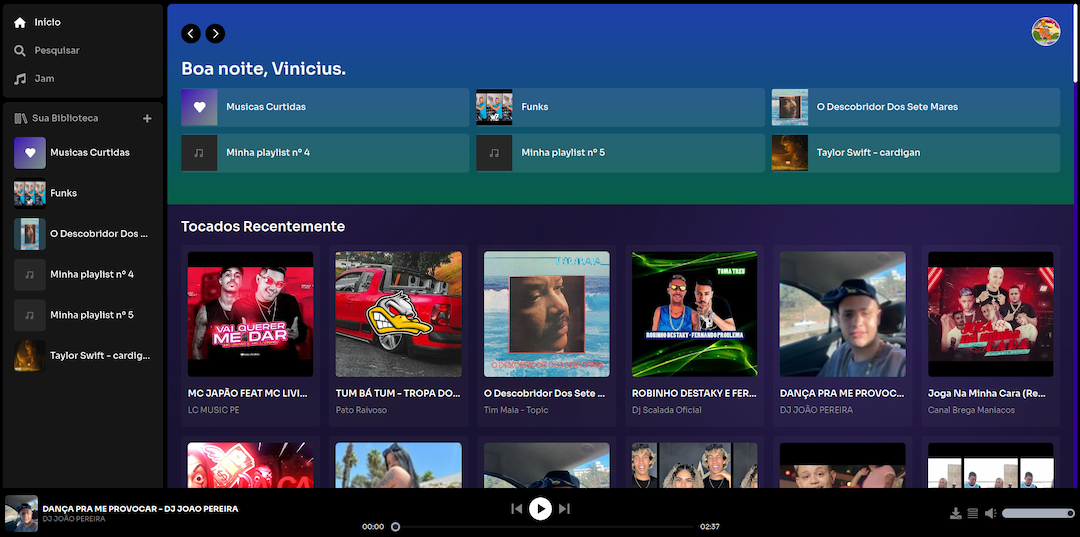
Task: Play MC JAPÃO FEAT MC LIVI... card
Action: (251, 335)
